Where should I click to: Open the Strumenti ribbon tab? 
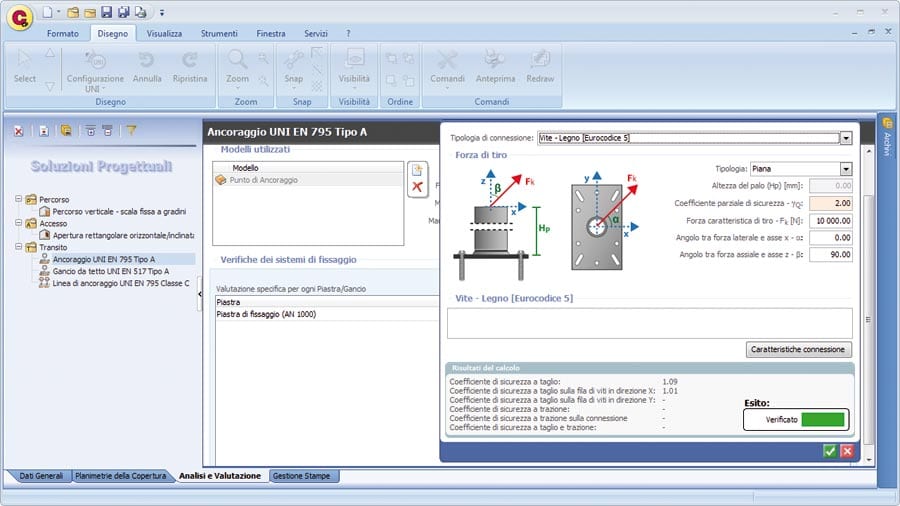pos(219,33)
